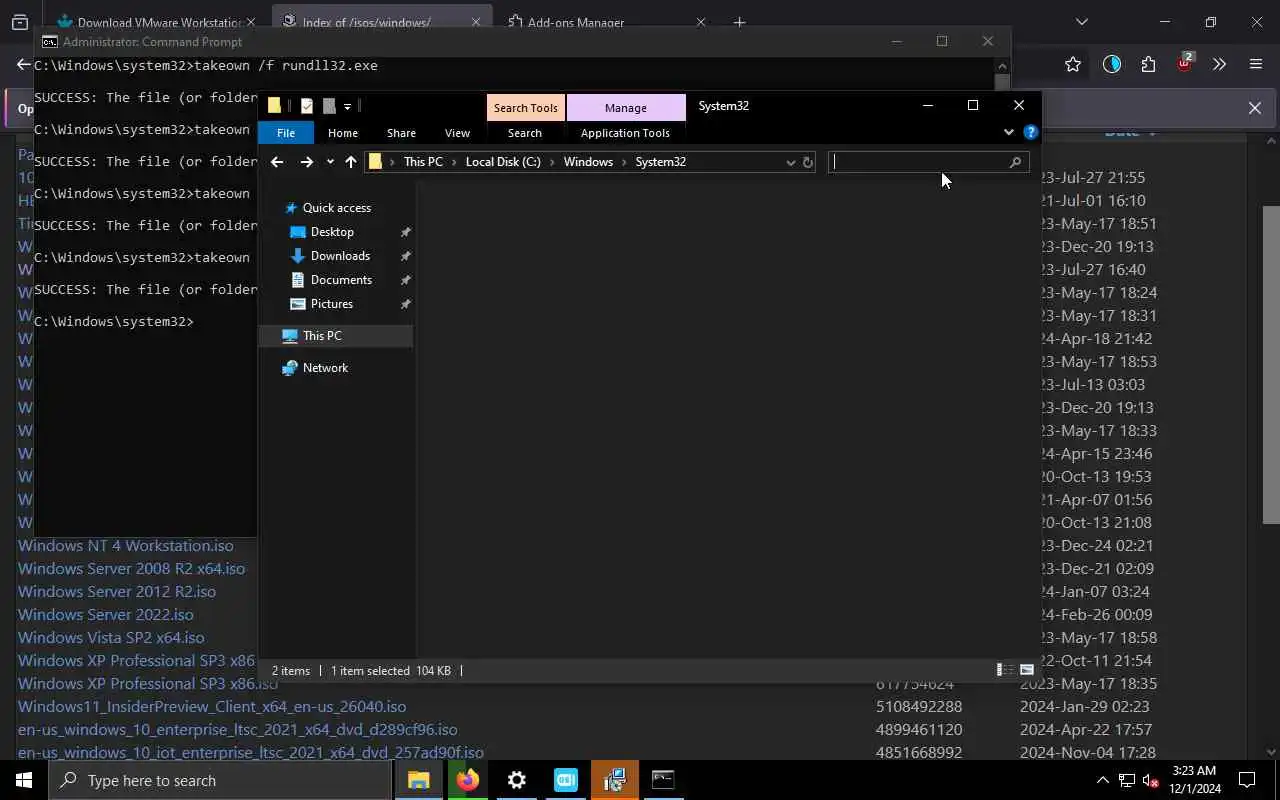The width and height of the screenshot is (1280, 800).
Task: Open Firefox recent browsing view icon
Action: [x=20, y=22]
